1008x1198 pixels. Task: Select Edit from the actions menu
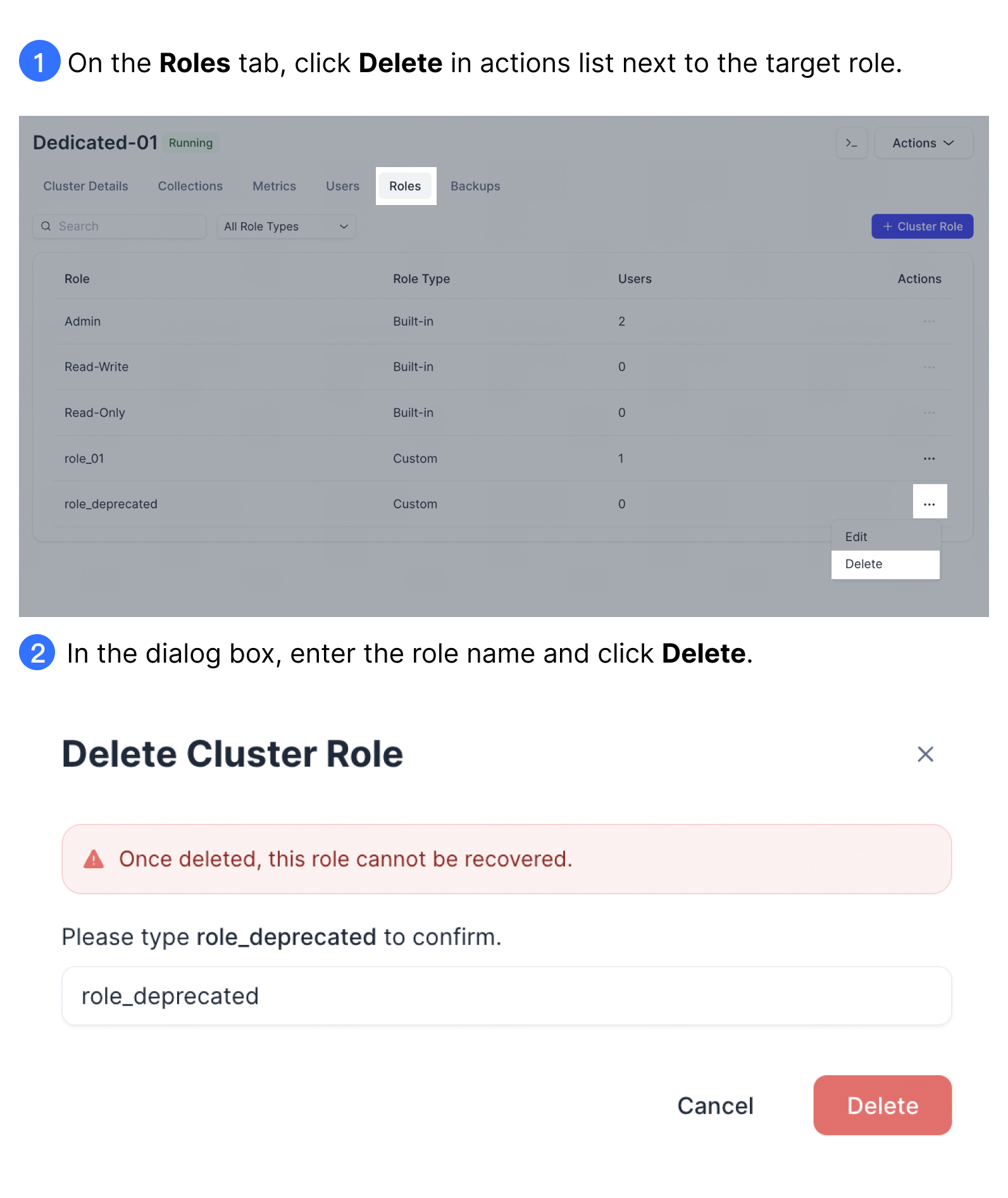pyautogui.click(x=856, y=536)
